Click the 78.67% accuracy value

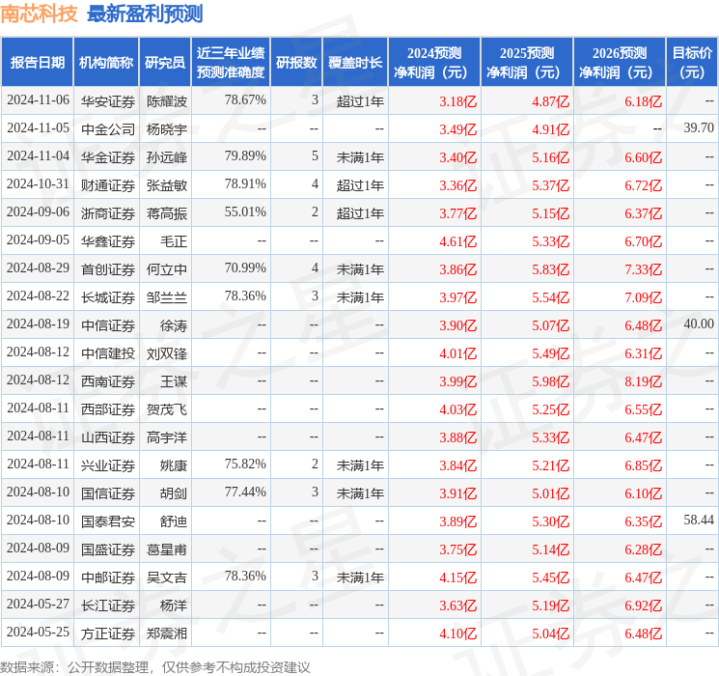point(245,100)
